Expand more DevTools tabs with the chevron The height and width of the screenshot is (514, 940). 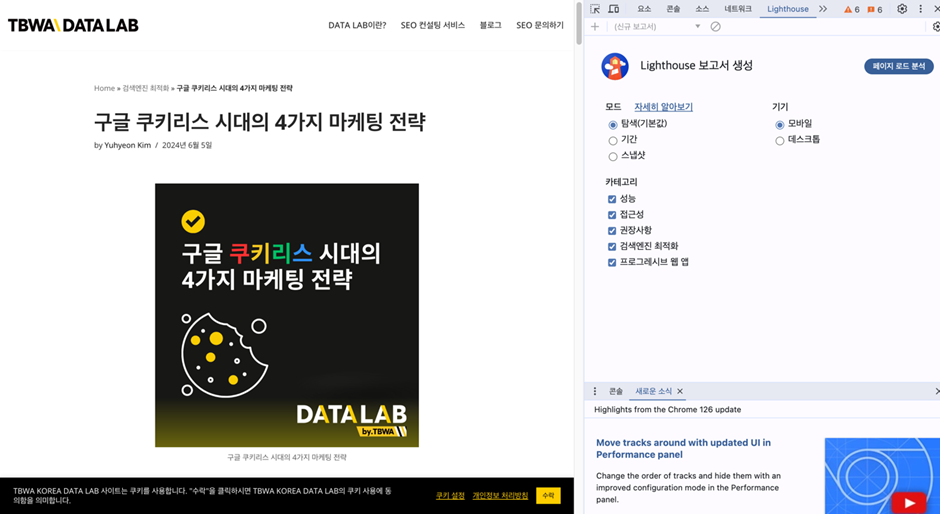click(823, 9)
